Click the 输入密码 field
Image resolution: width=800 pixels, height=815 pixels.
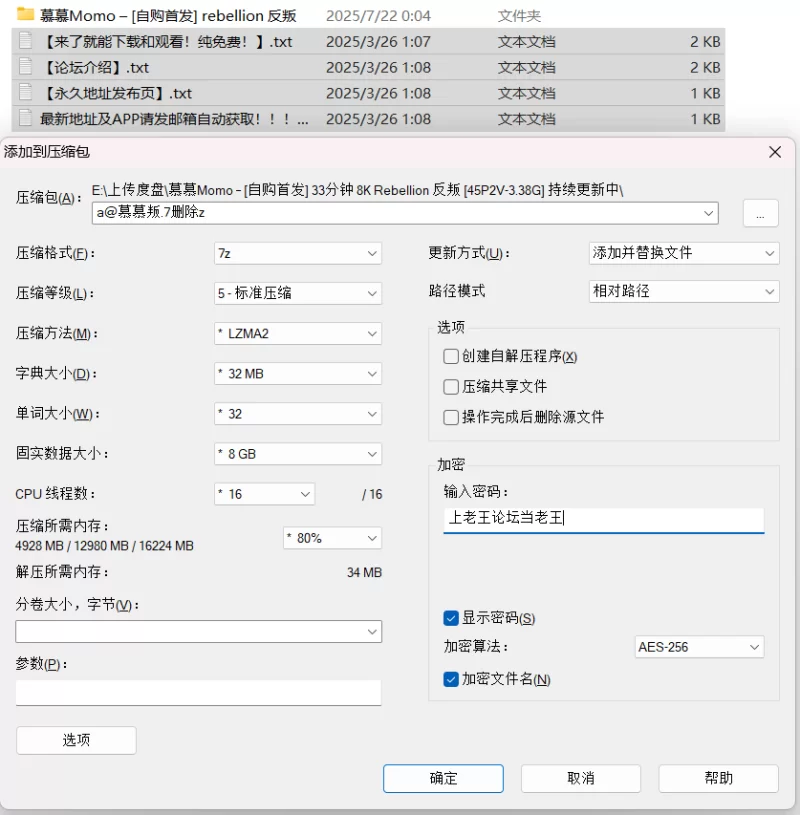point(604,519)
